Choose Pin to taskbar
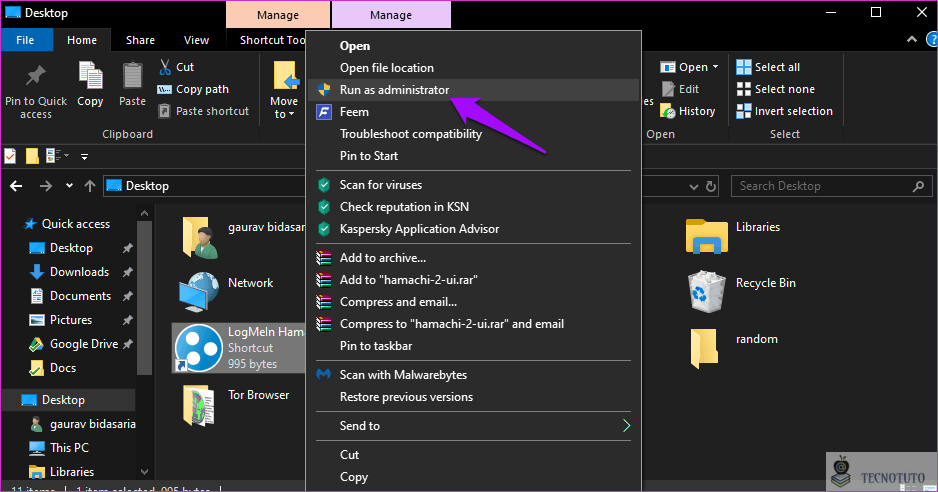Screen dimensions: 938x492 (473, 346)
